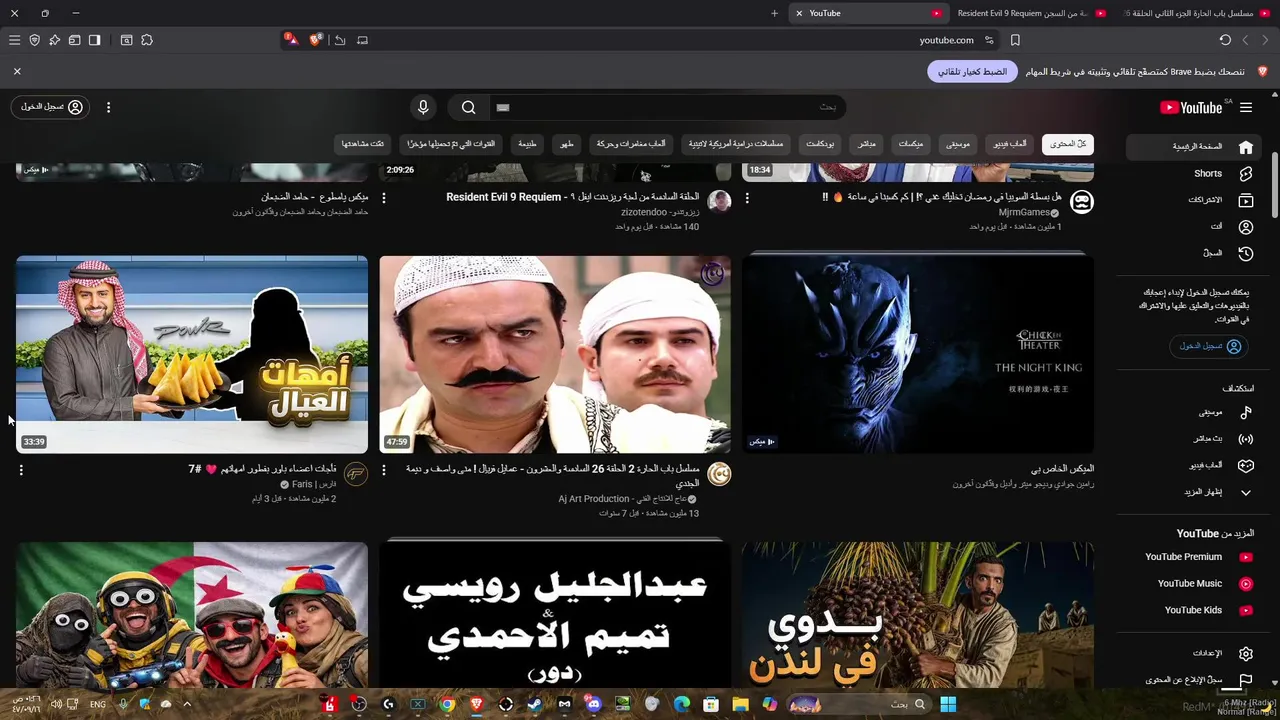1280x720 pixels.
Task: Start voice search with microphone
Action: pyautogui.click(x=423, y=107)
